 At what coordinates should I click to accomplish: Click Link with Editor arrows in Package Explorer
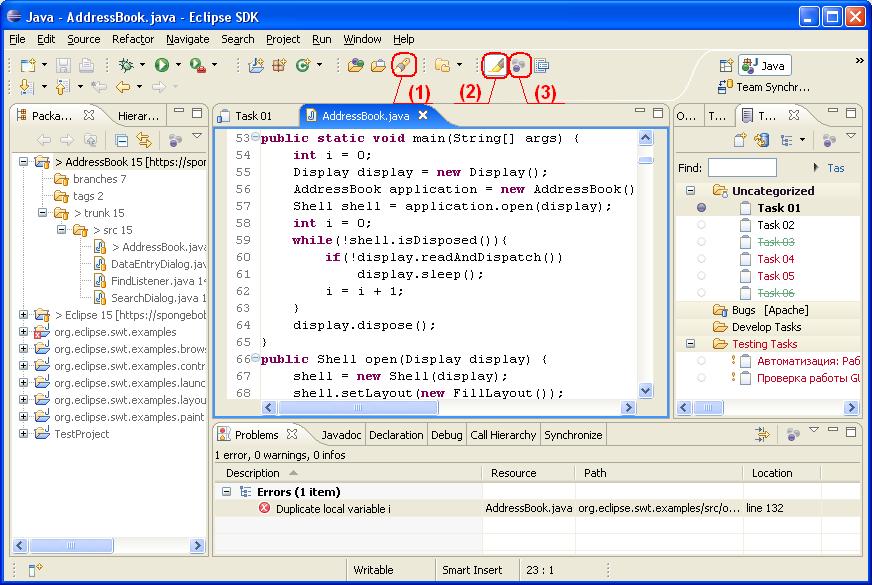click(143, 140)
